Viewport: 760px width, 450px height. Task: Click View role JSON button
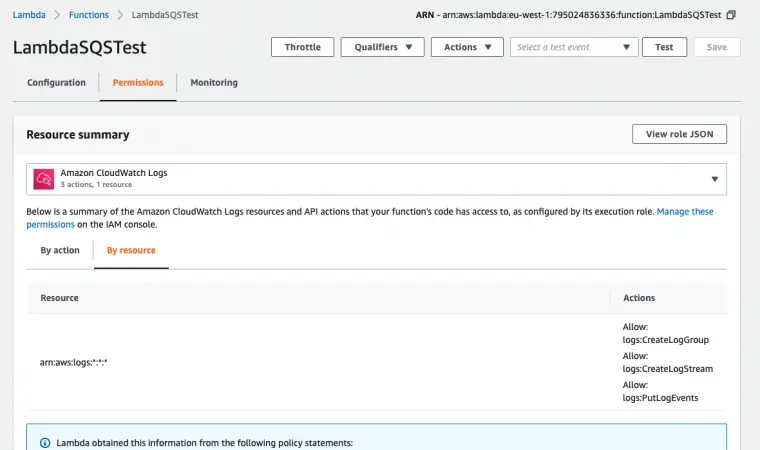pyautogui.click(x=679, y=134)
